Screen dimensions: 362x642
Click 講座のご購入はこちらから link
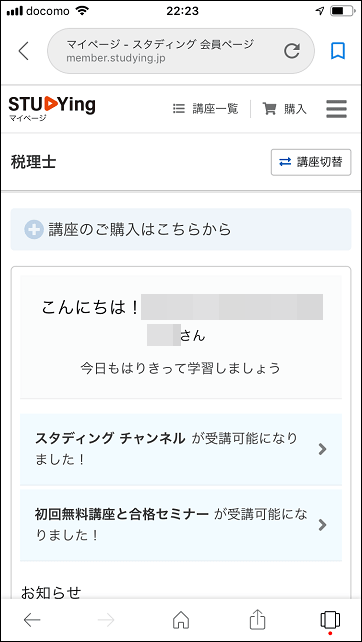140,229
